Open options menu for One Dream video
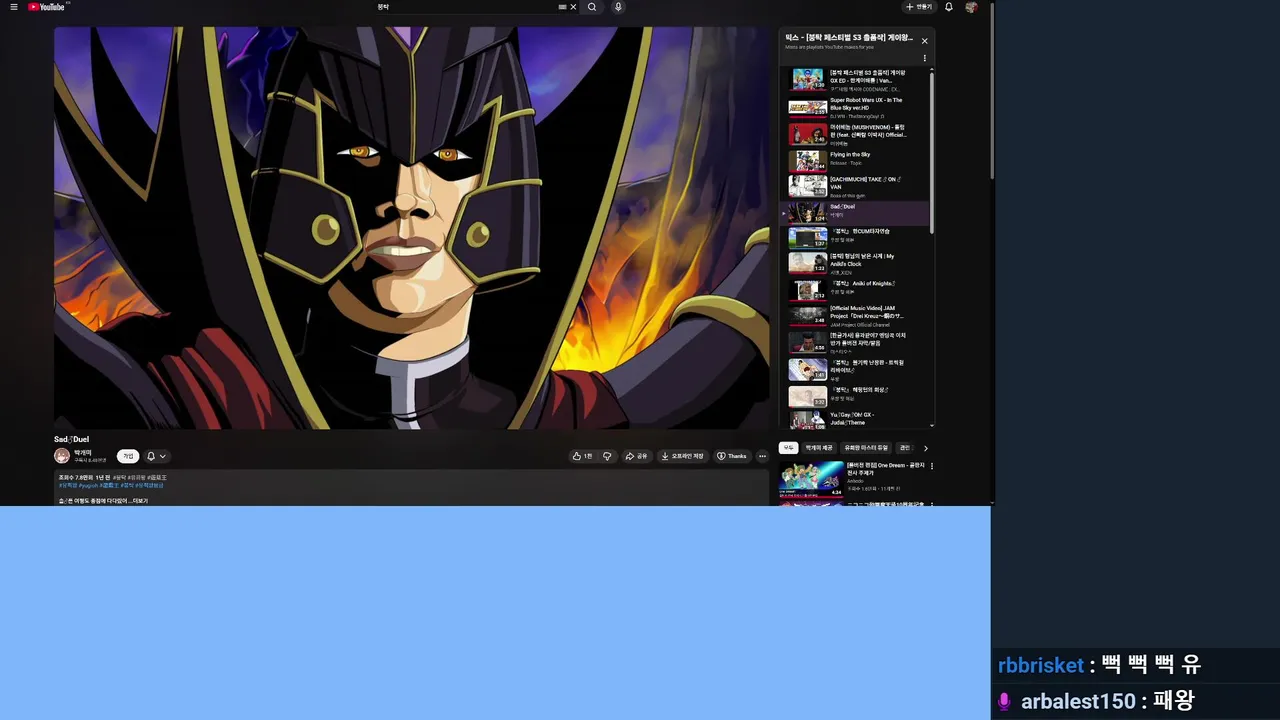Viewport: 1280px width, 720px height. point(932,466)
